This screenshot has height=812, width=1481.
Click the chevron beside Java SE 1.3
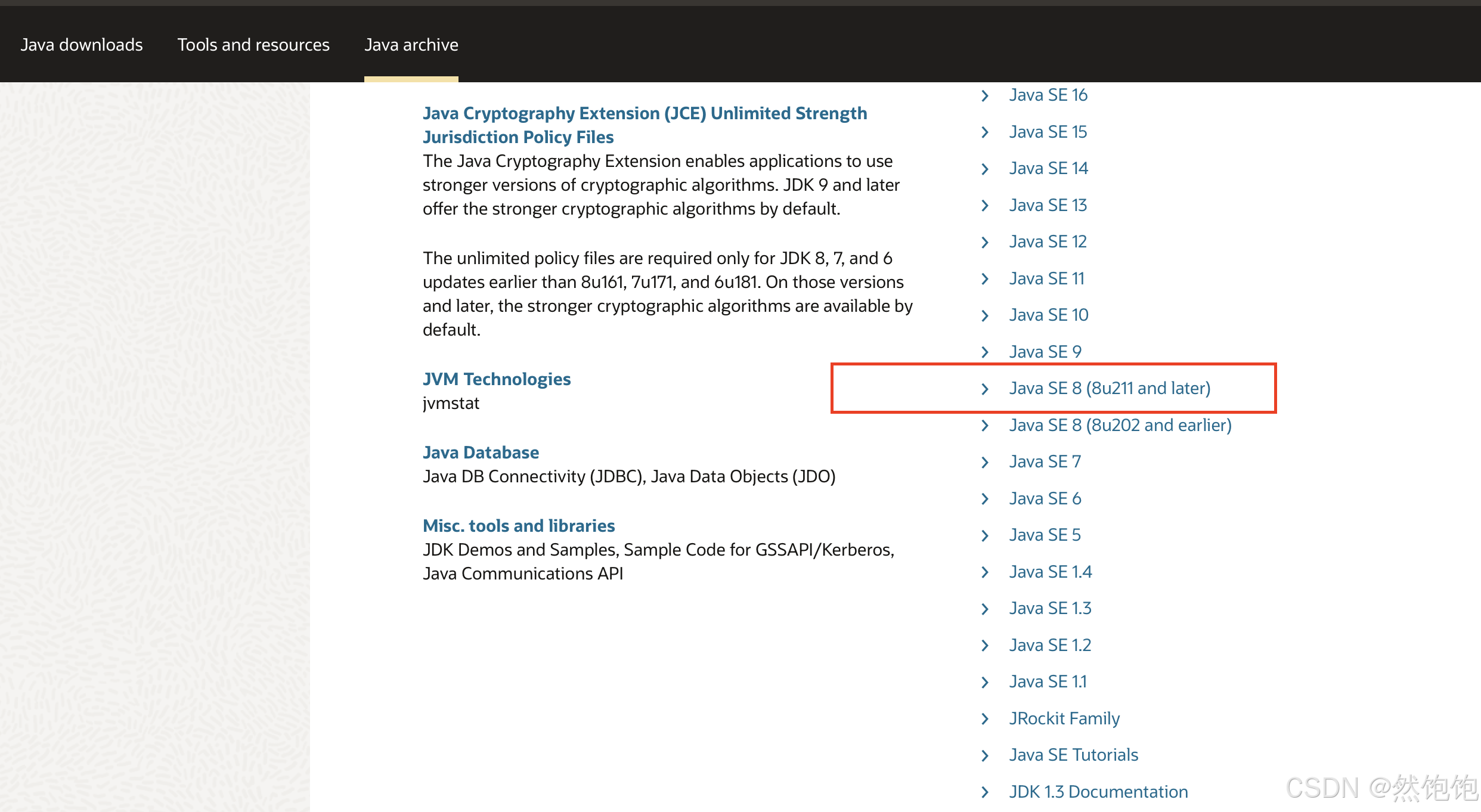pyautogui.click(x=985, y=609)
